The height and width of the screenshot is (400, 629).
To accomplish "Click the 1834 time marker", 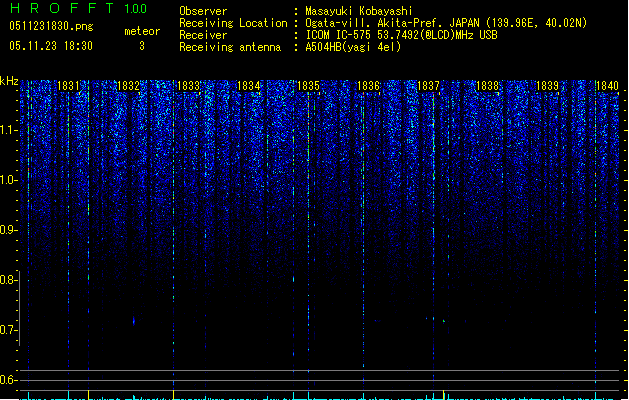I will click(249, 85).
